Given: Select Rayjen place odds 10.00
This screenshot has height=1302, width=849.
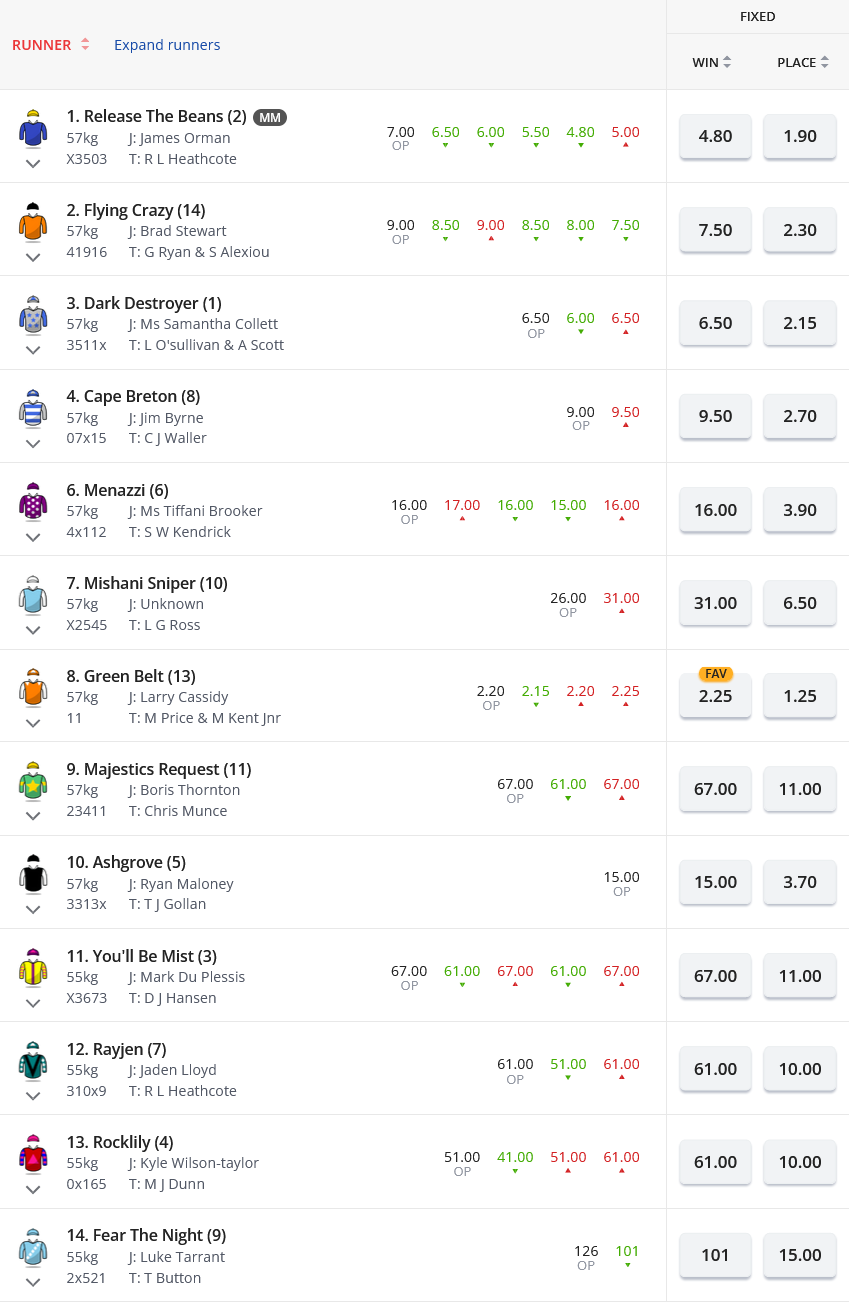Looking at the screenshot, I should tap(800, 1069).
